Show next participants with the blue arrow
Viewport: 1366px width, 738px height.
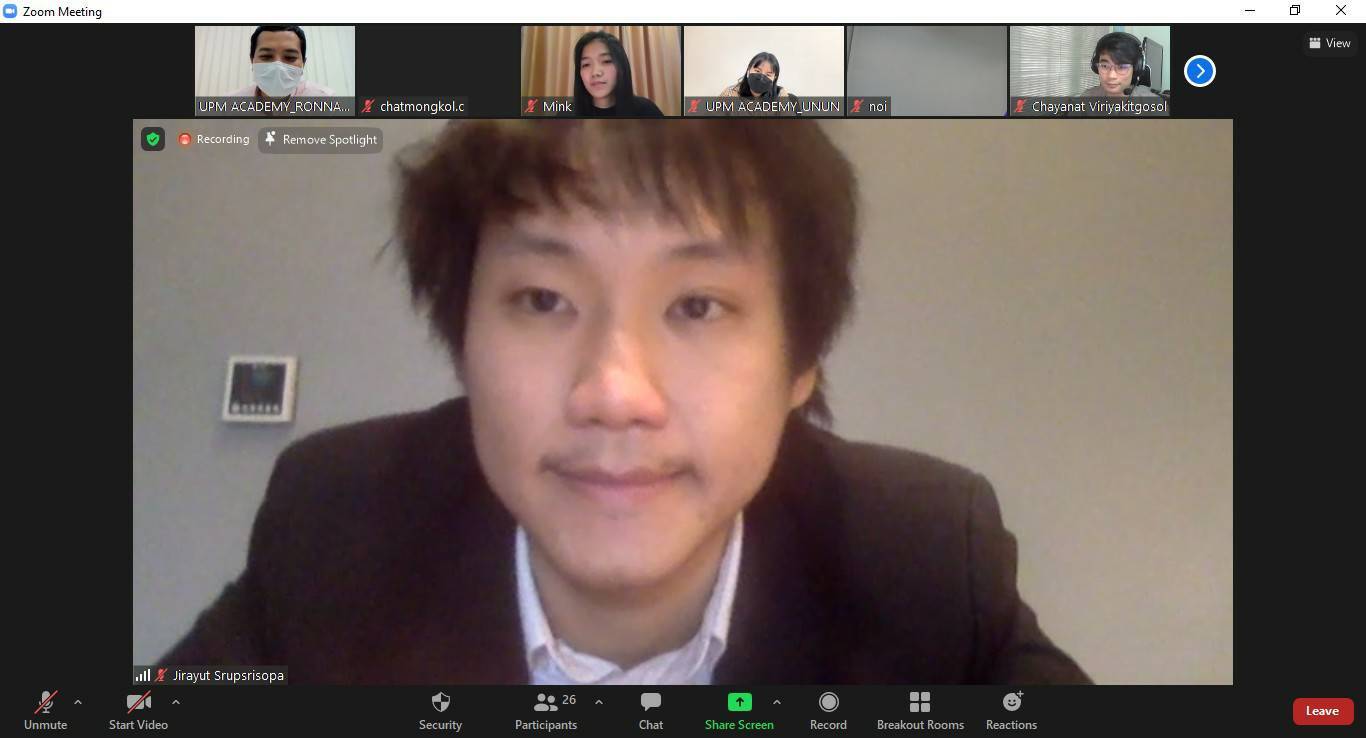[x=1200, y=71]
